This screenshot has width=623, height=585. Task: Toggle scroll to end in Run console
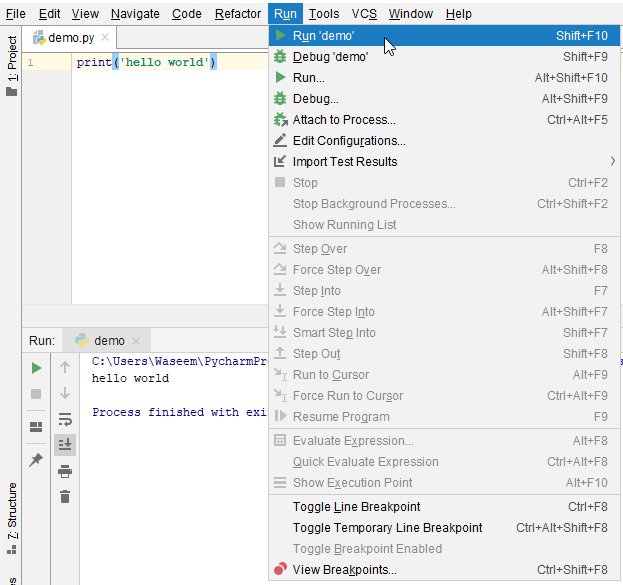tap(65, 444)
